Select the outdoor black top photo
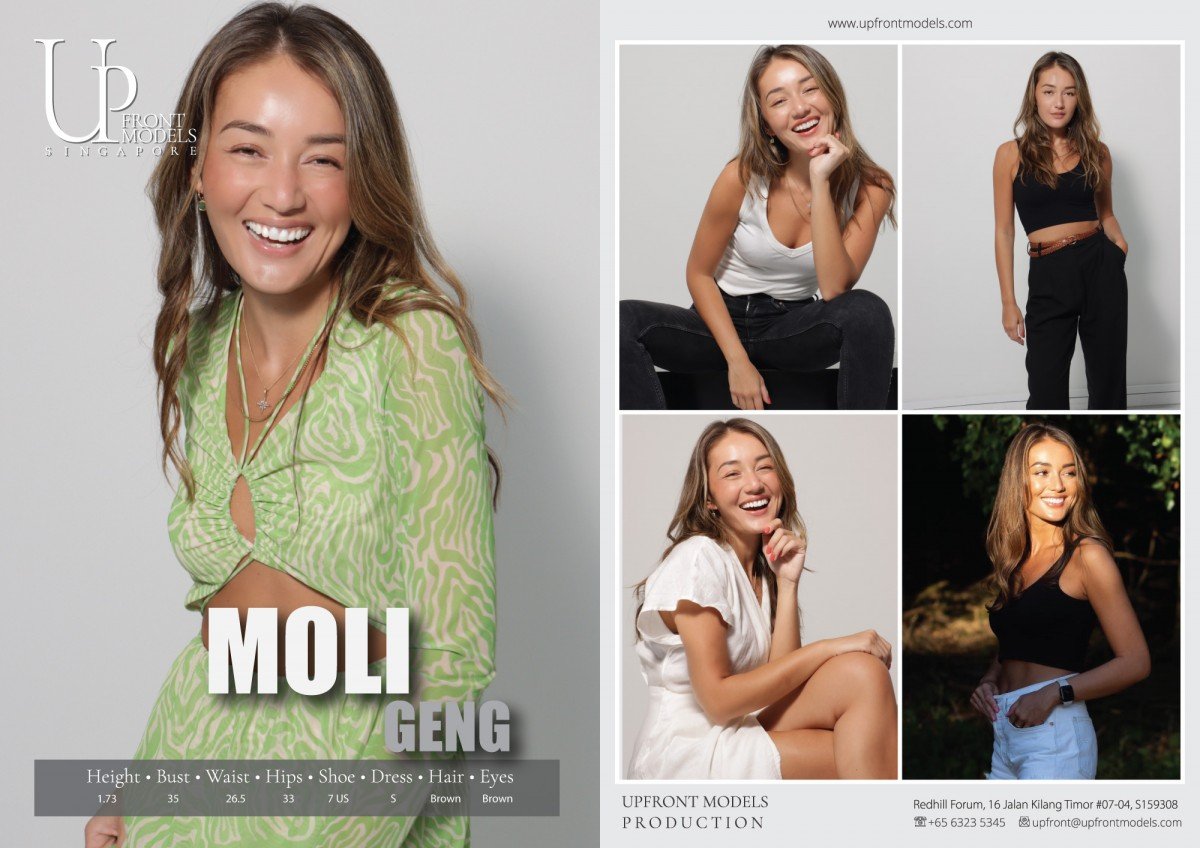 [1041, 597]
